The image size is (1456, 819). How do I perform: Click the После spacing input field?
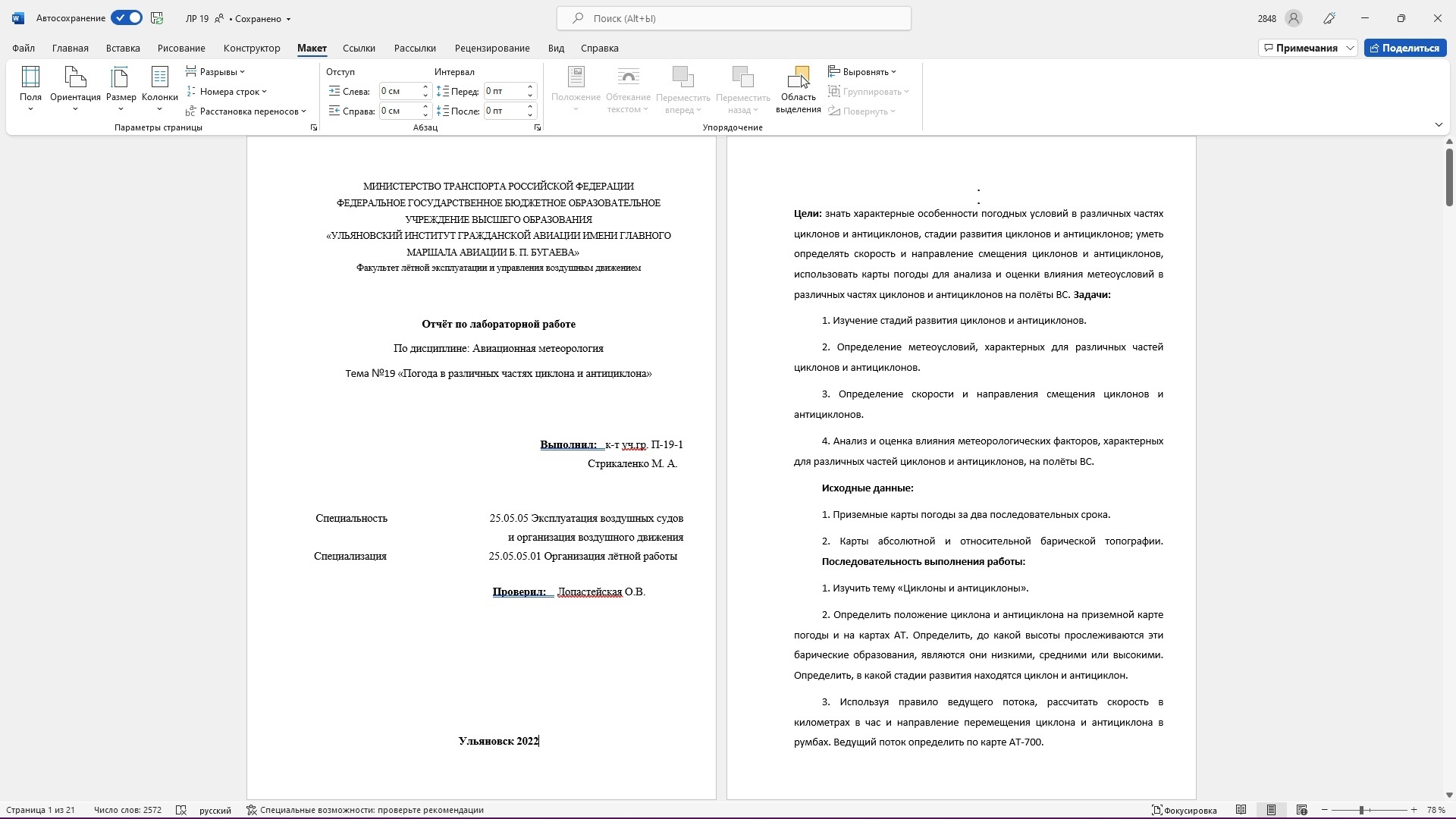(504, 111)
